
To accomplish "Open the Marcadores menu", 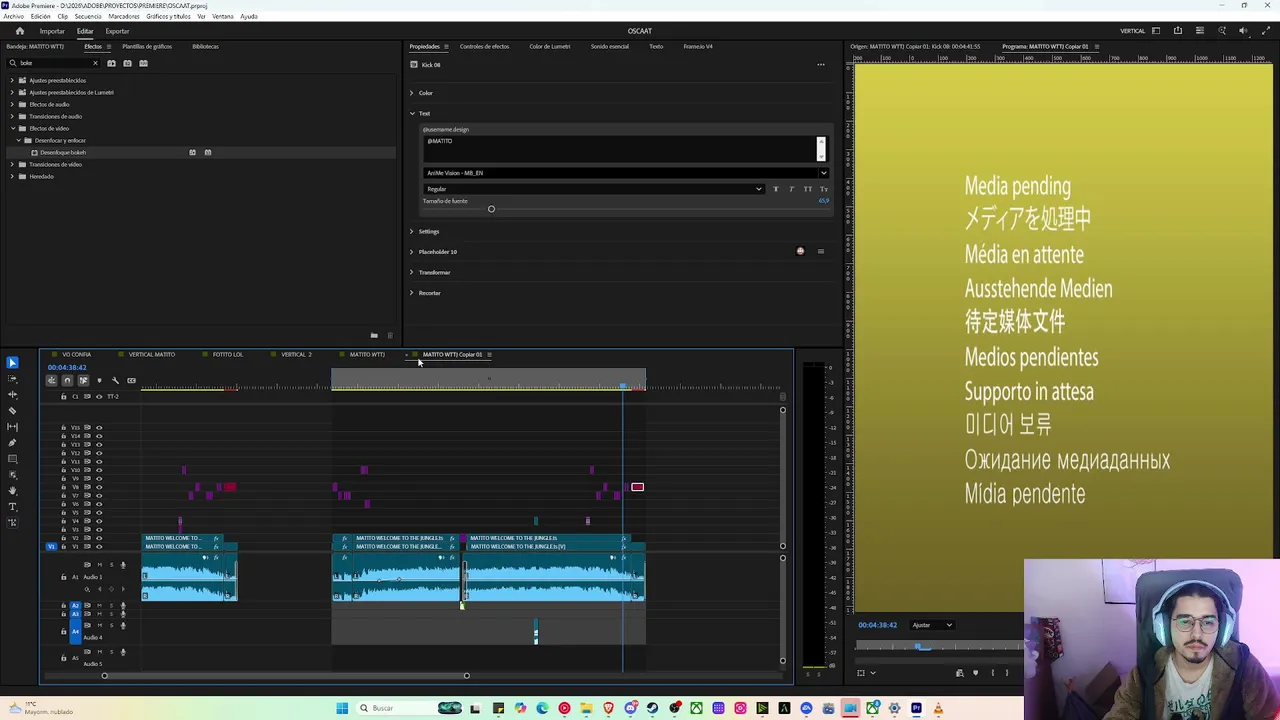I will (x=124, y=16).
